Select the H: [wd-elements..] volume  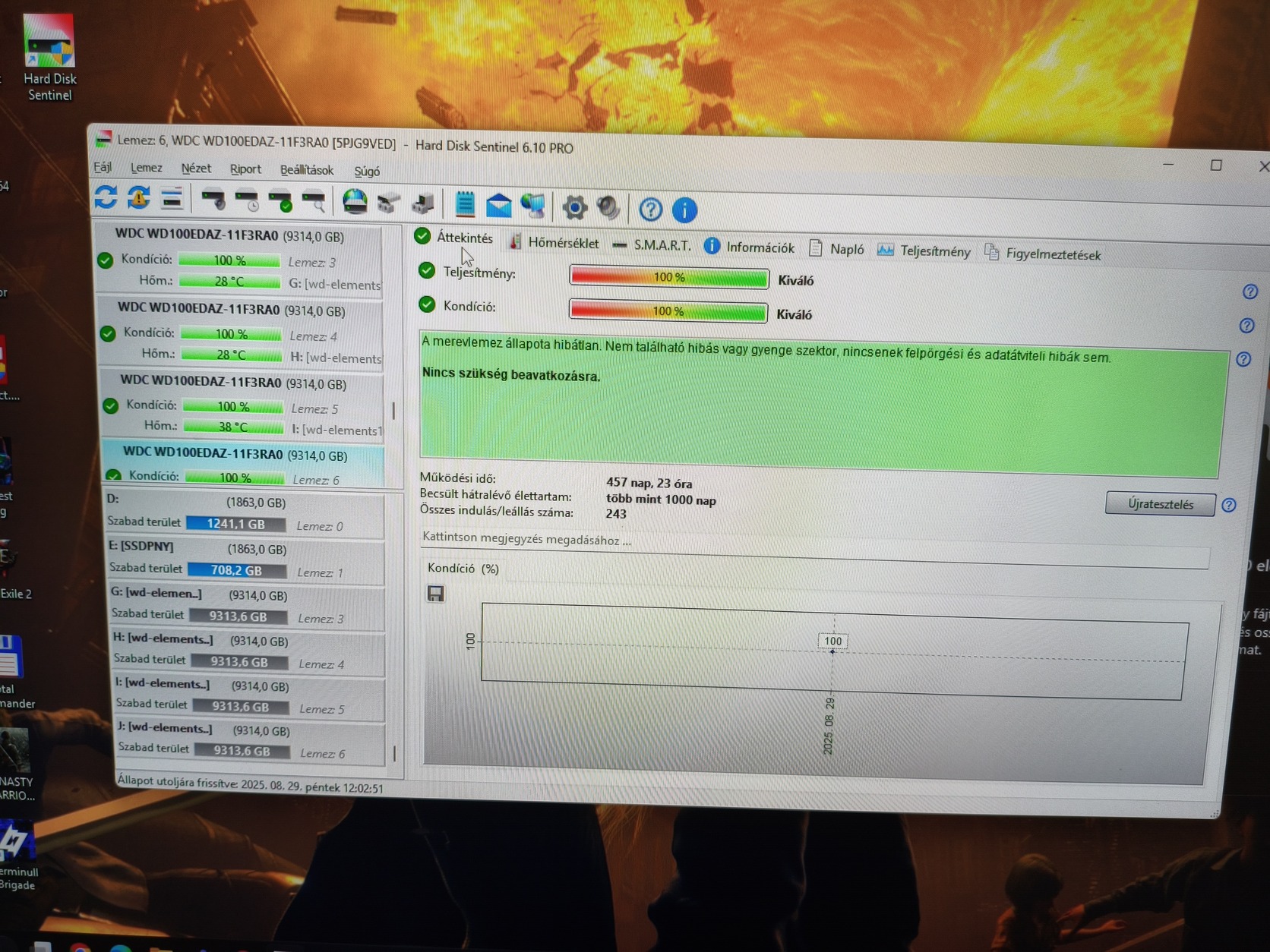coord(248,651)
